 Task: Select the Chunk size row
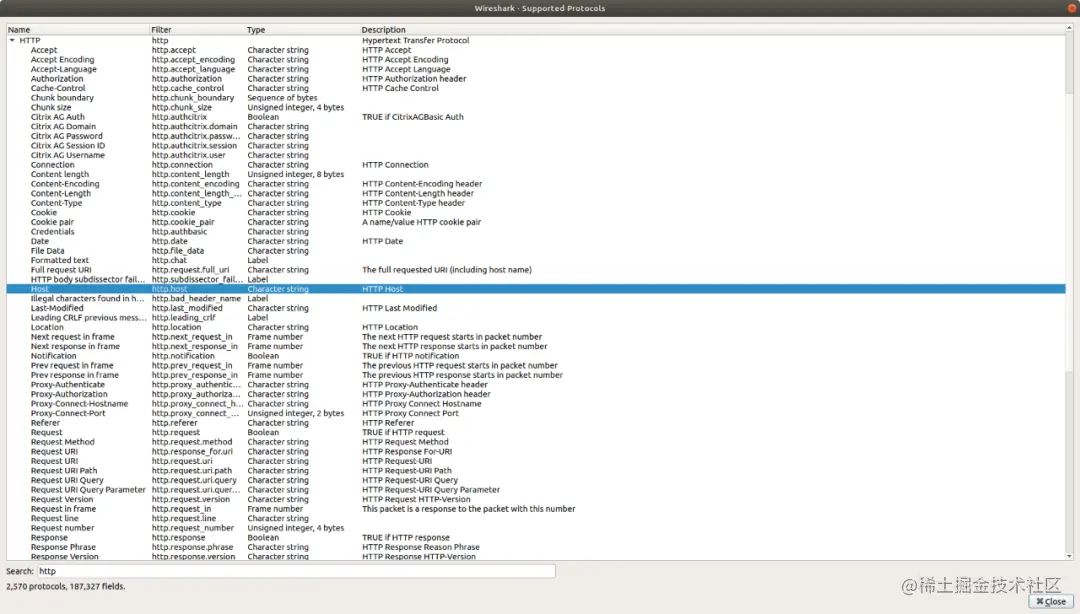(x=536, y=108)
